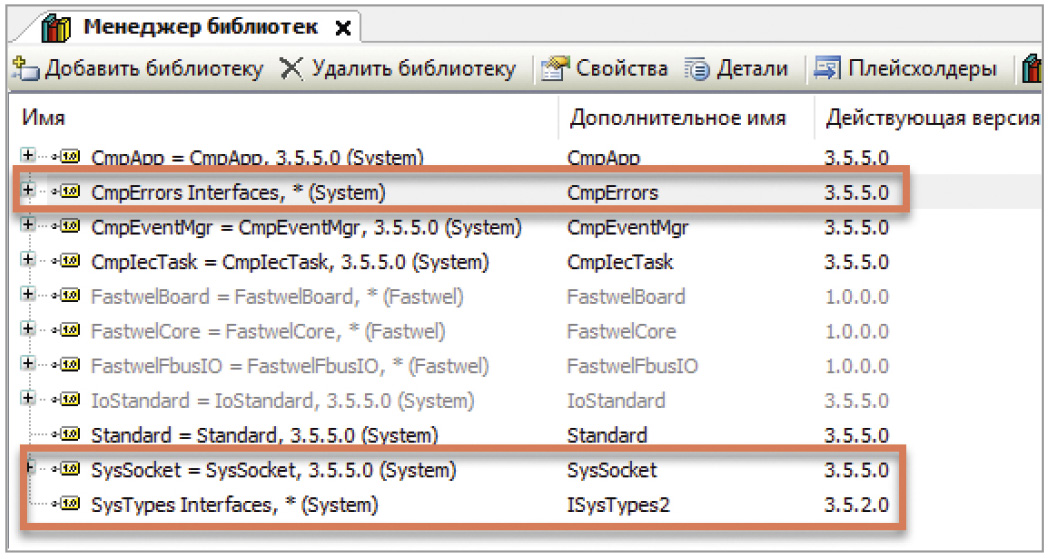The height and width of the screenshot is (559, 1049).
Task: Expand the CmpEventMgr library node
Action: [x=27, y=225]
